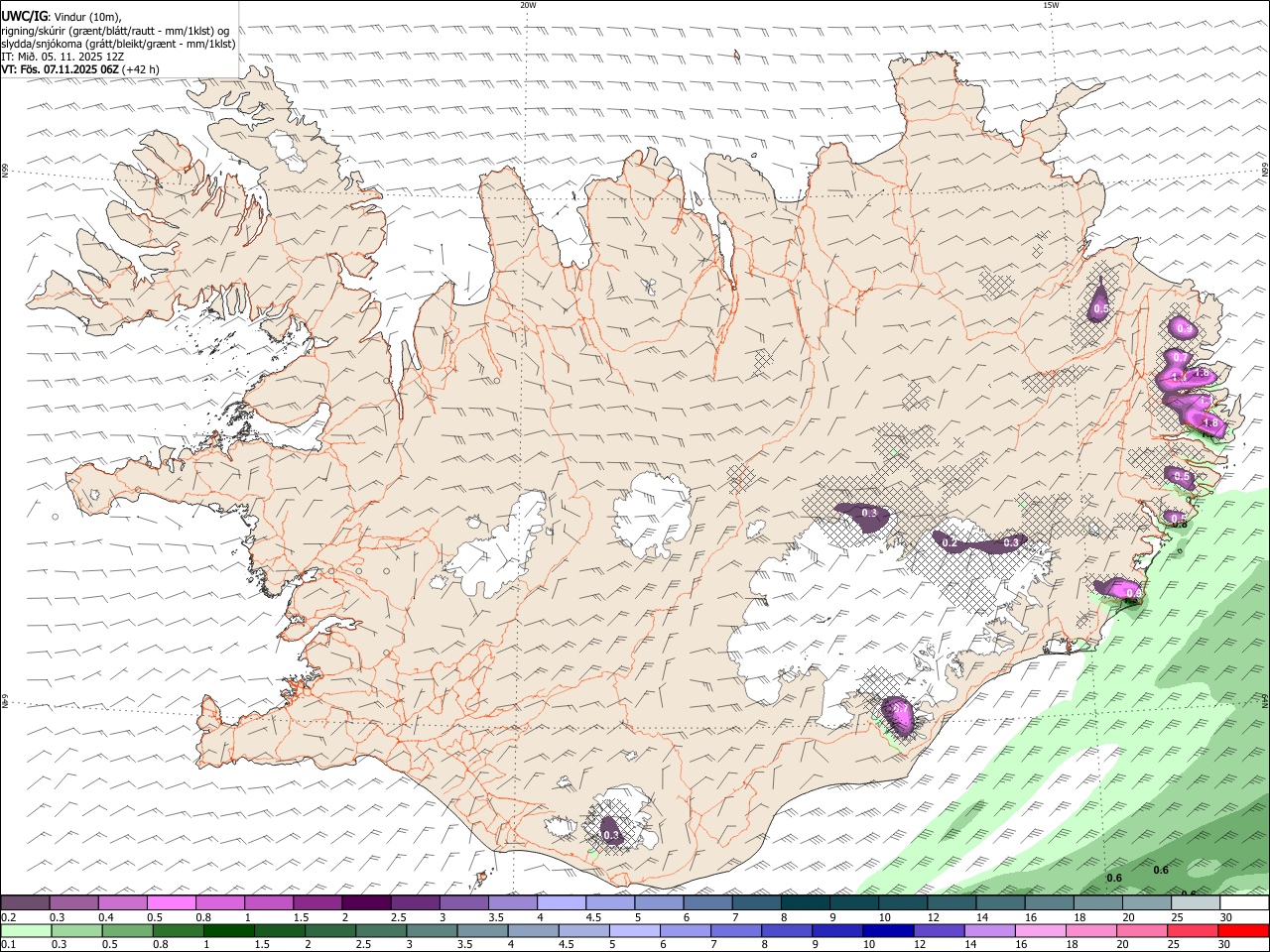
Task: Click the navy blue 10 swatch in lower legend
Action: 886,931
